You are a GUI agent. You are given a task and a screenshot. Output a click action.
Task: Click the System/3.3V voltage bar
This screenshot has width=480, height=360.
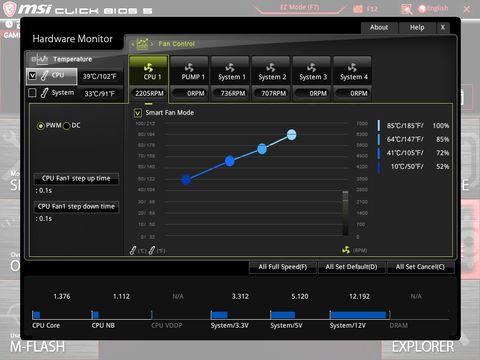click(x=219, y=315)
